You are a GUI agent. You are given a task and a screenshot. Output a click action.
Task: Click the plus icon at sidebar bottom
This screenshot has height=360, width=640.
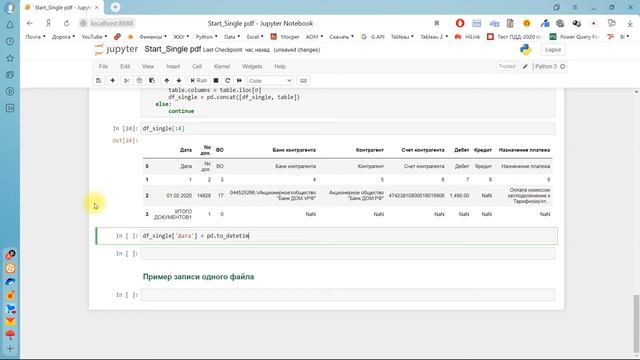10,349
